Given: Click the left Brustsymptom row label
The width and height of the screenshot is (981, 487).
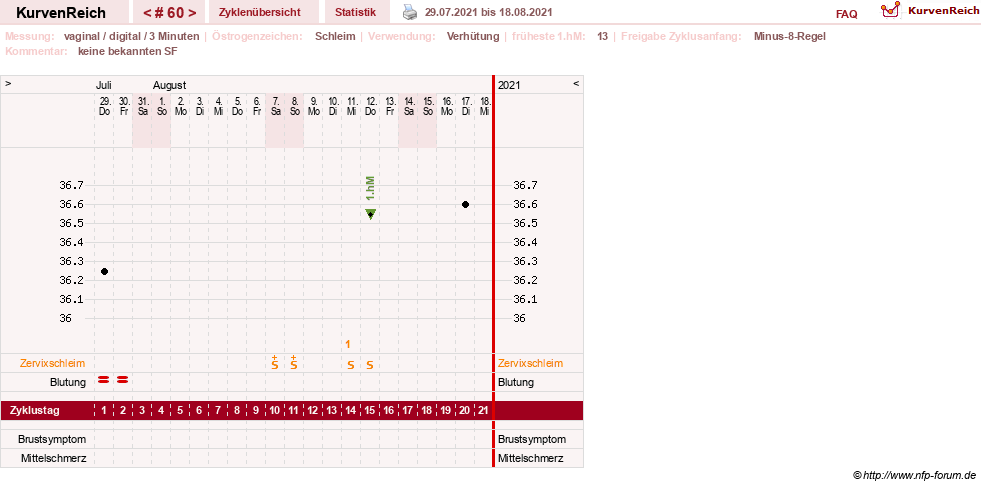Looking at the screenshot, I should [52, 439].
